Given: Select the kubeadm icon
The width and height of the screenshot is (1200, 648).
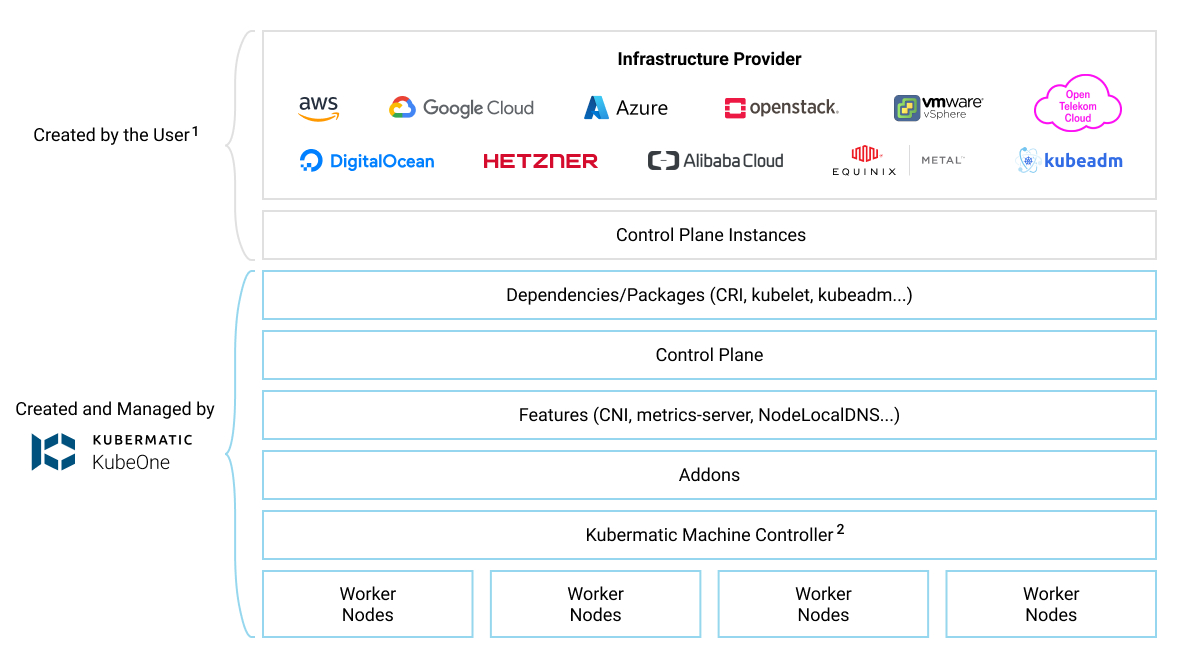Looking at the screenshot, I should coord(1070,160).
